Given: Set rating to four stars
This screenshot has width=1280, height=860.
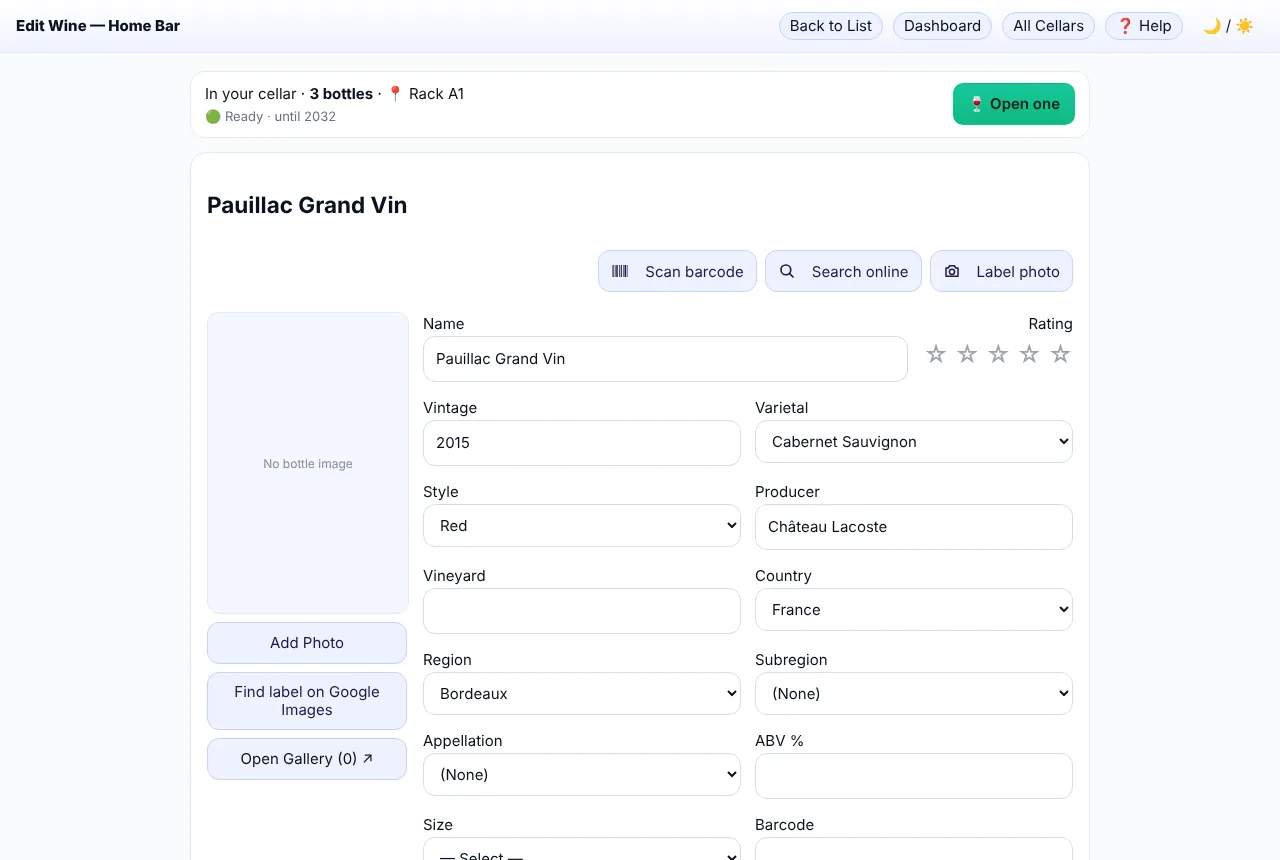Looking at the screenshot, I should (1029, 354).
